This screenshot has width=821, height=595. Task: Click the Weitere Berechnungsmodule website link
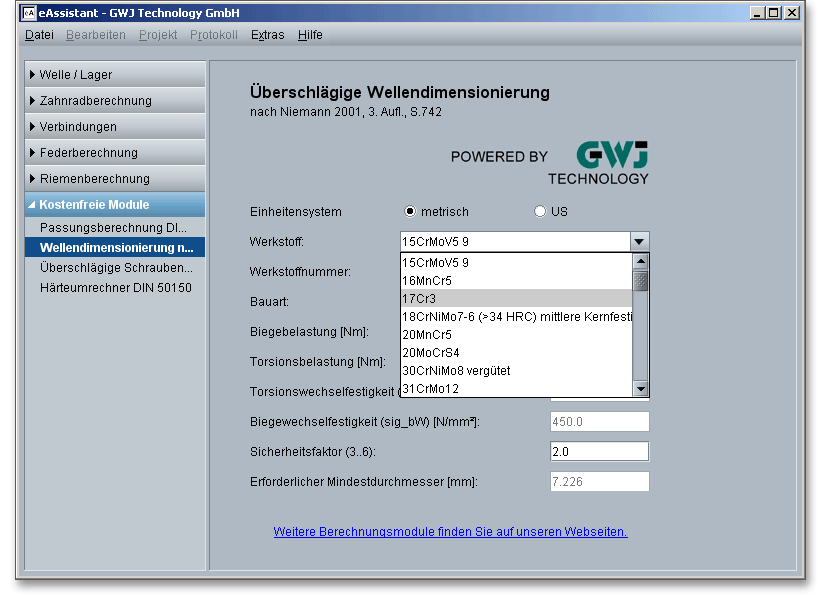pyautogui.click(x=450, y=532)
